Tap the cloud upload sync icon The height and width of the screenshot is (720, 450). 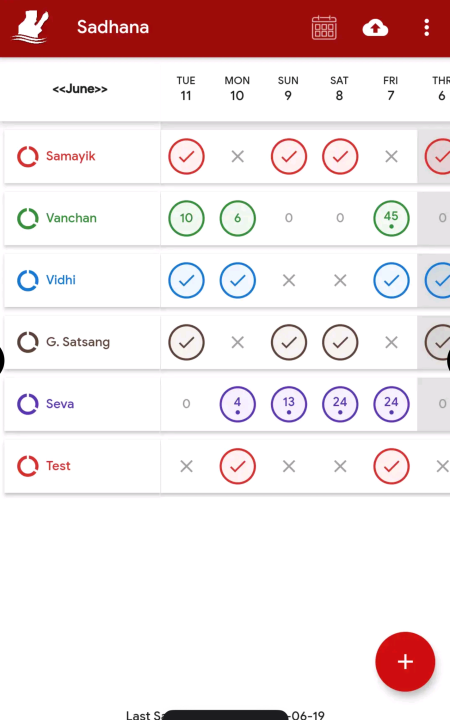click(x=375, y=28)
